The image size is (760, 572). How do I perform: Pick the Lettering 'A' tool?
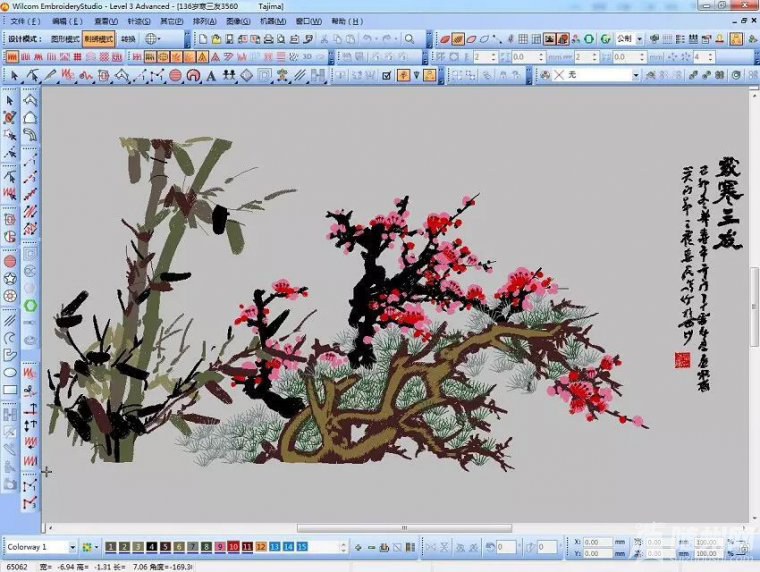point(211,75)
